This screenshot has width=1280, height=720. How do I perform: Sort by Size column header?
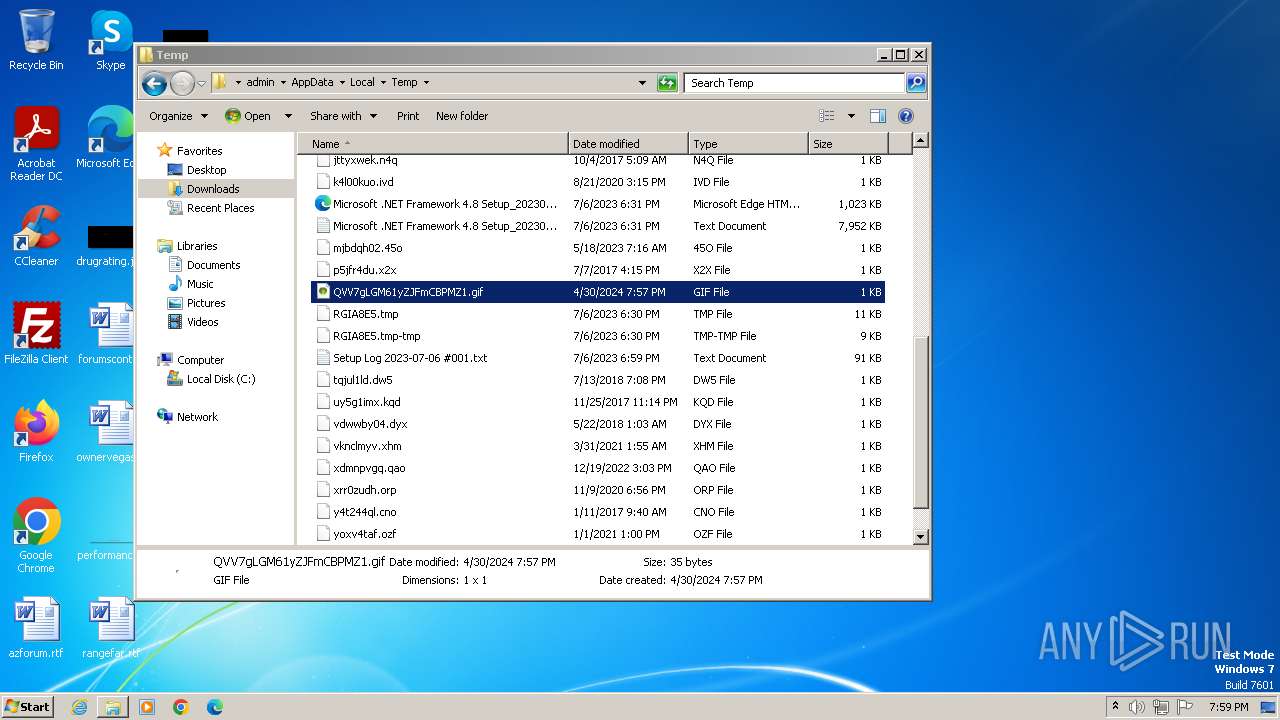point(848,144)
